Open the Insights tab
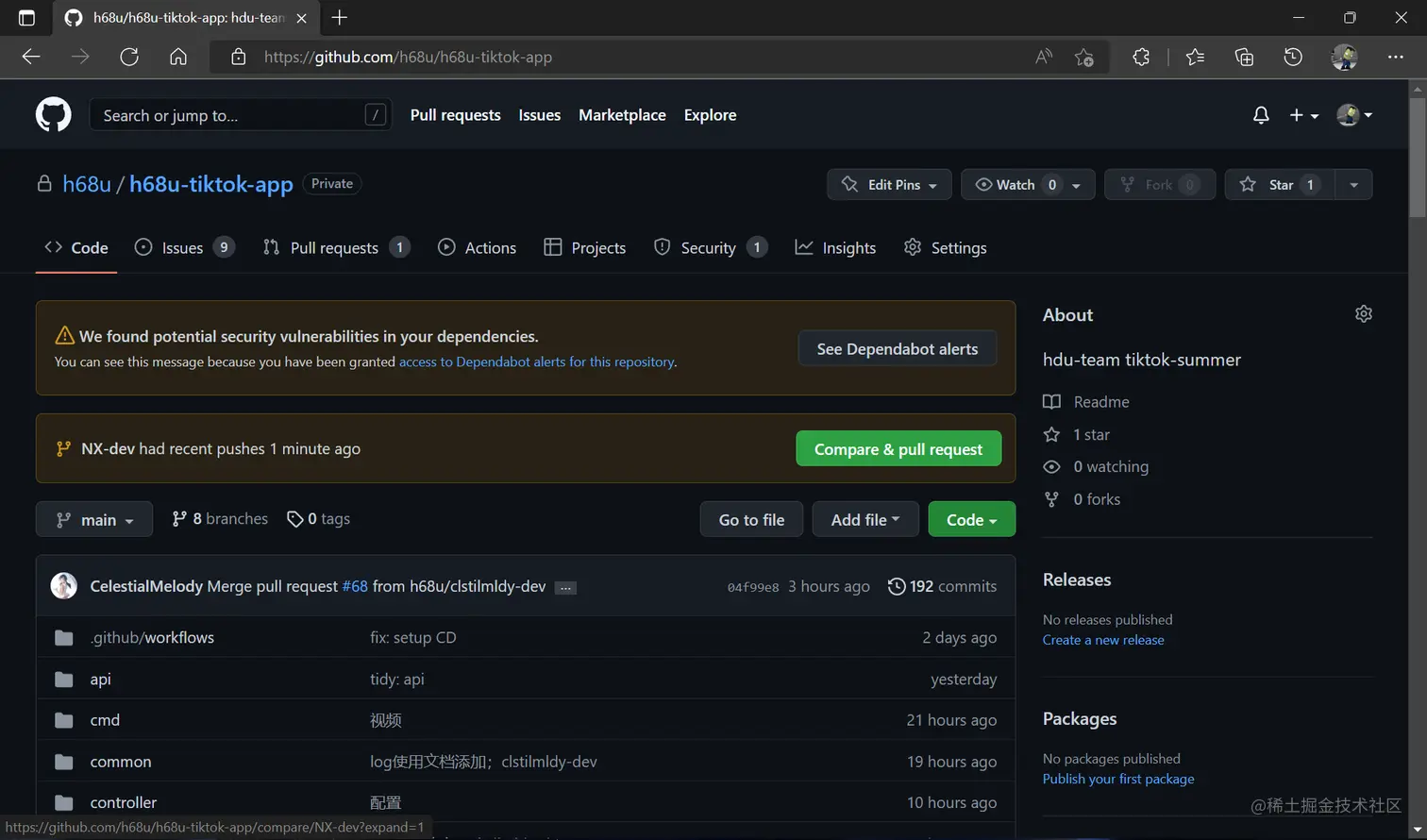The image size is (1427, 840). coord(835,247)
